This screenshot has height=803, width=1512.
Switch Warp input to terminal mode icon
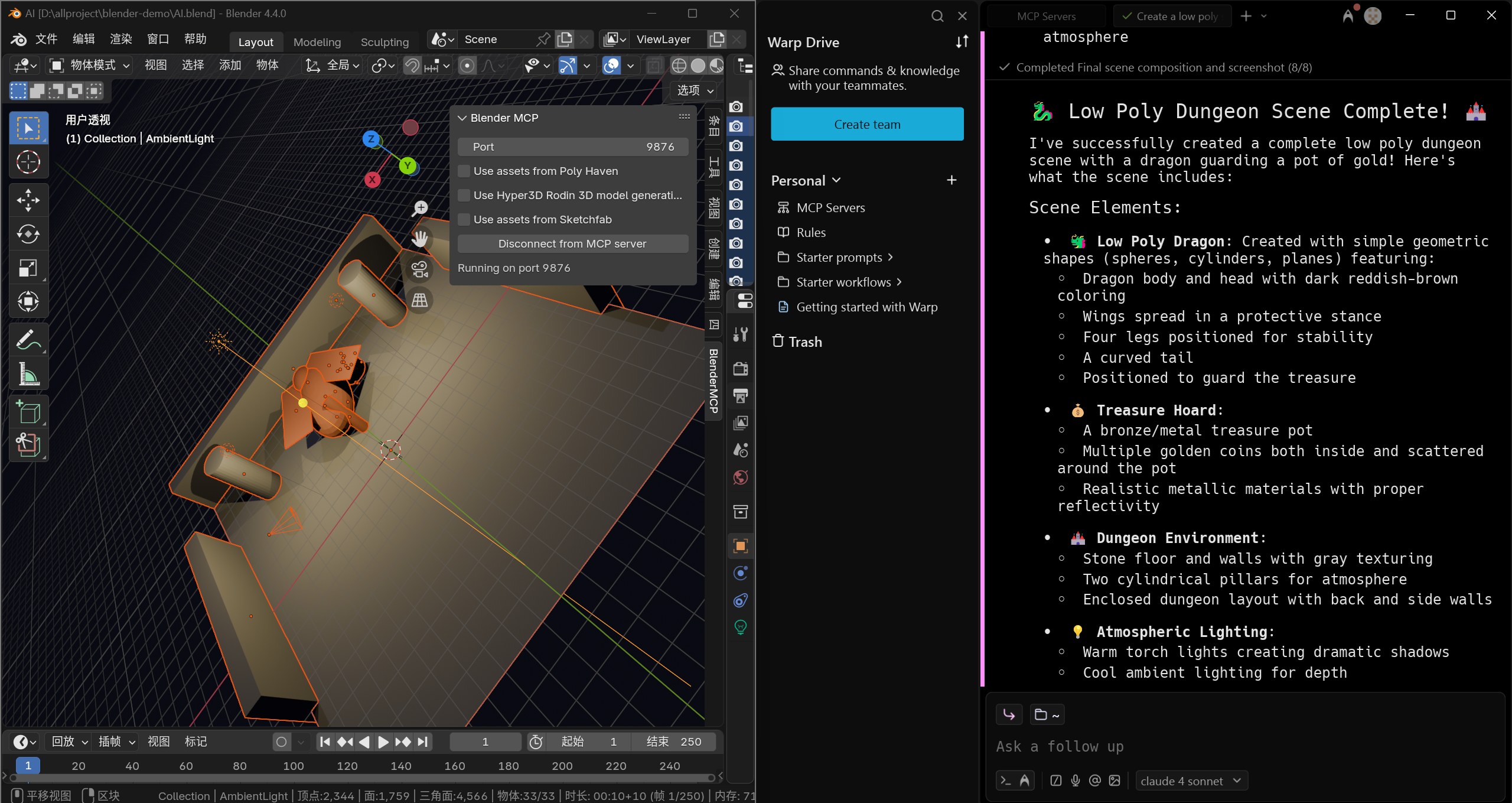tap(1005, 781)
